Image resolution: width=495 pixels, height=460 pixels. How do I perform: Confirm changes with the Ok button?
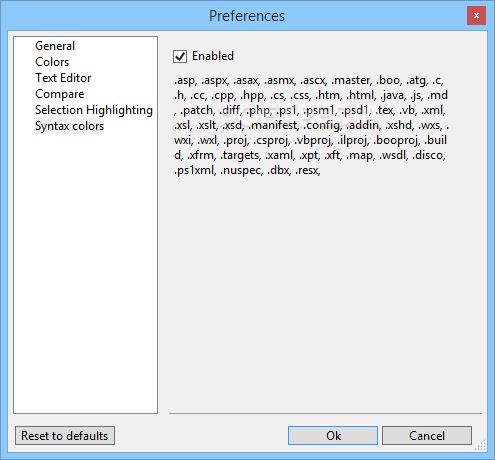coord(333,436)
